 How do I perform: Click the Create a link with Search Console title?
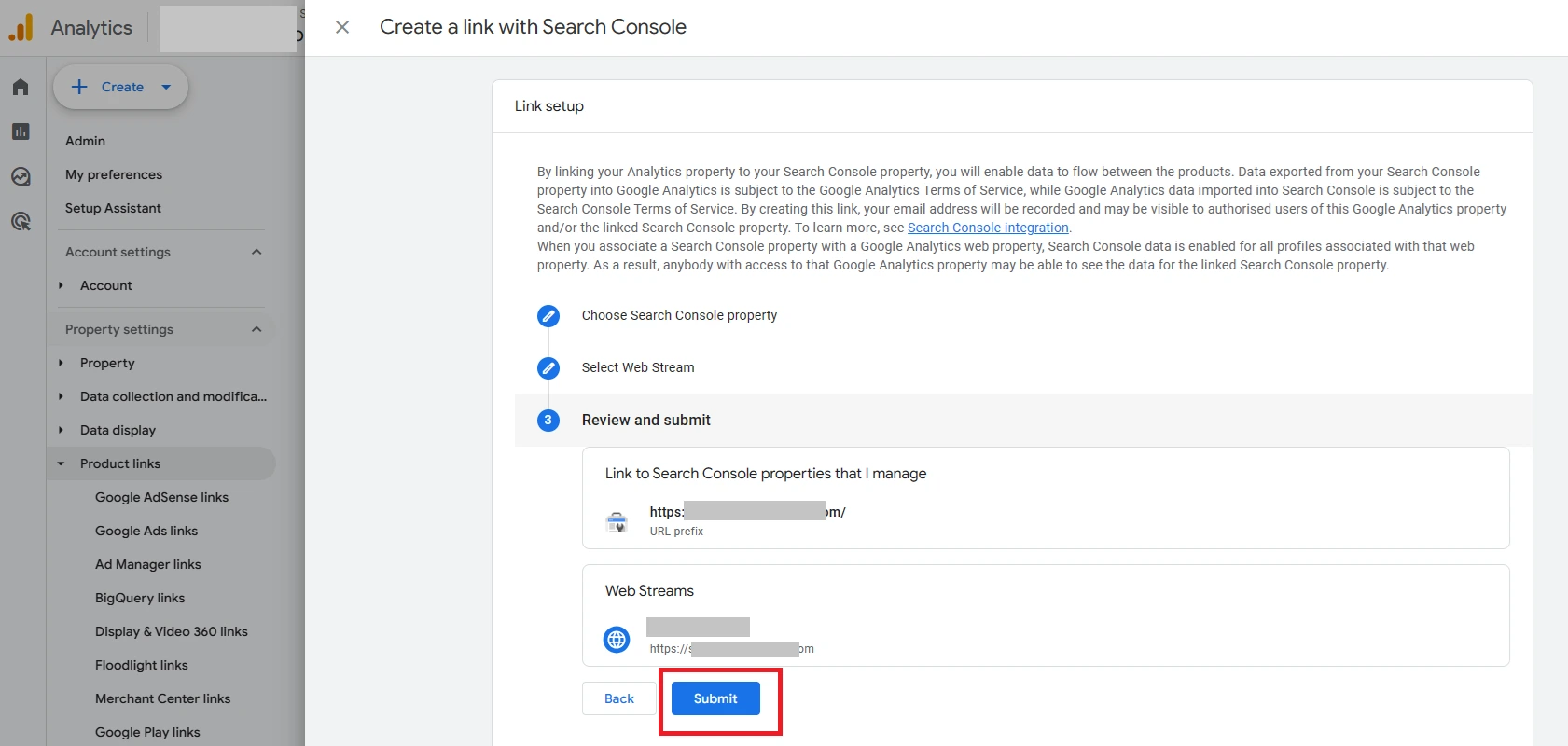533,27
